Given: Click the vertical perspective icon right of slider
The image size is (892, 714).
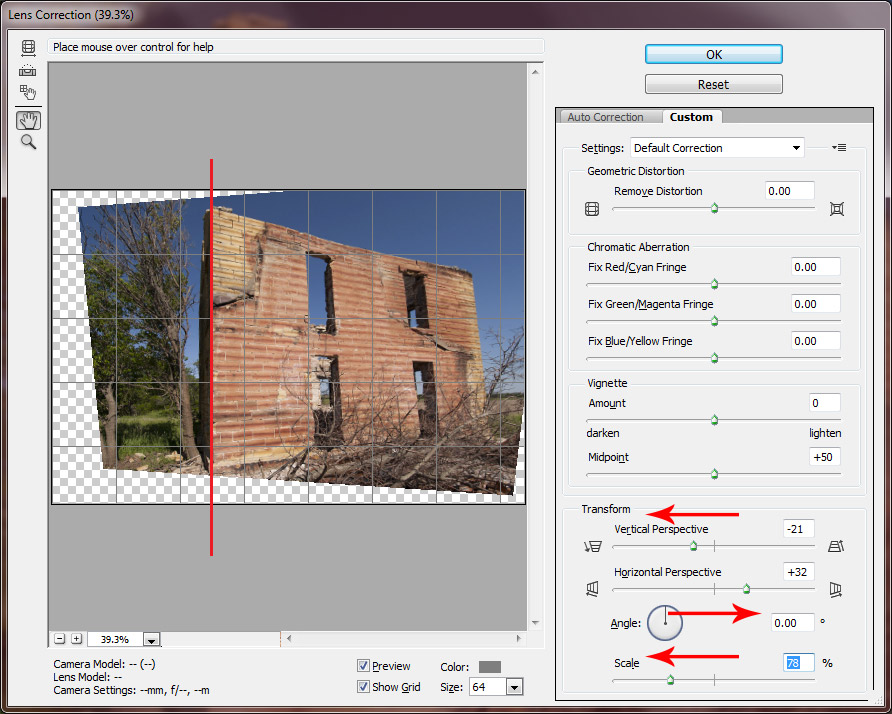Looking at the screenshot, I should (x=836, y=546).
